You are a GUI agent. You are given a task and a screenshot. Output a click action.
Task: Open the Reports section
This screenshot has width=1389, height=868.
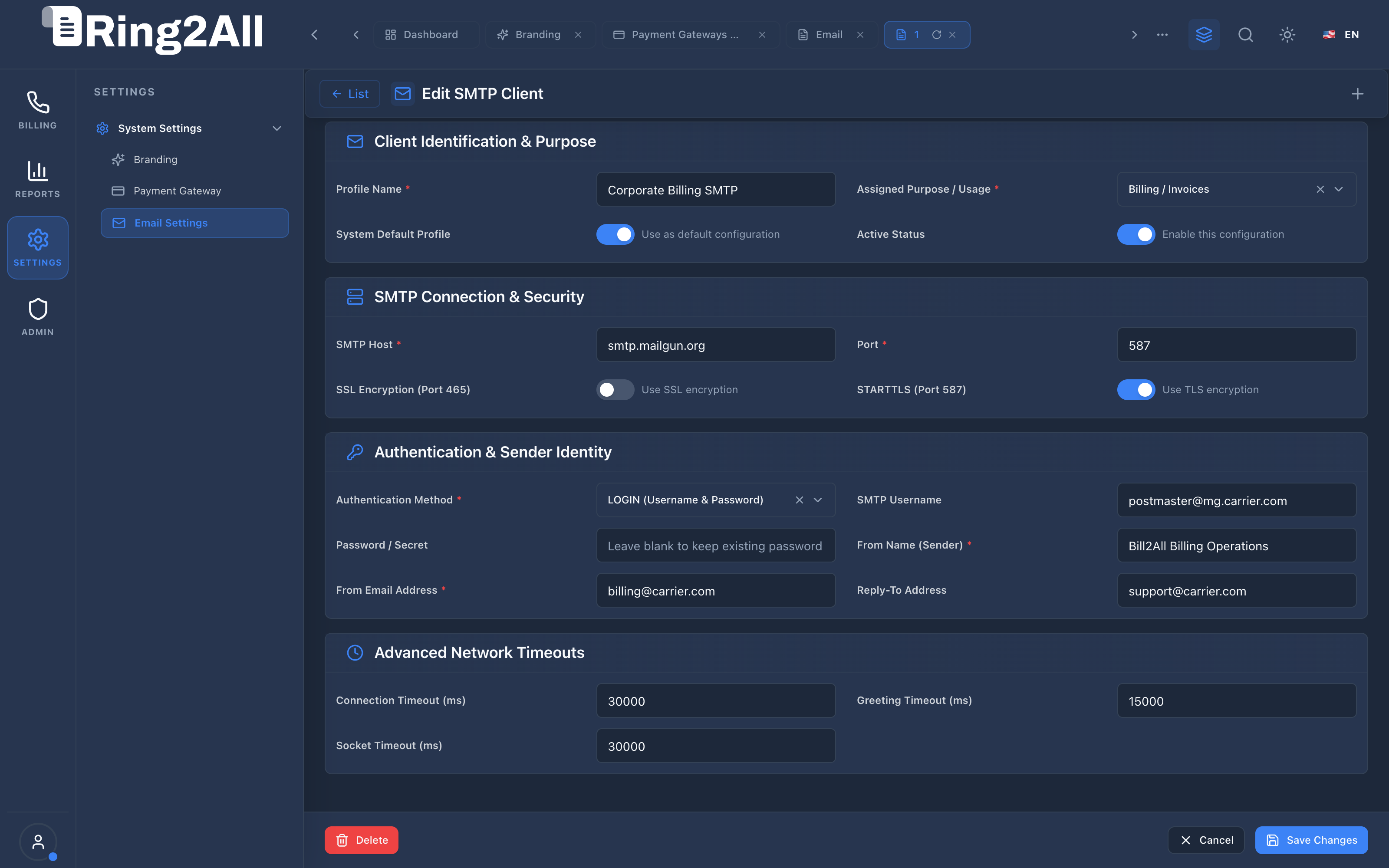coord(37,179)
